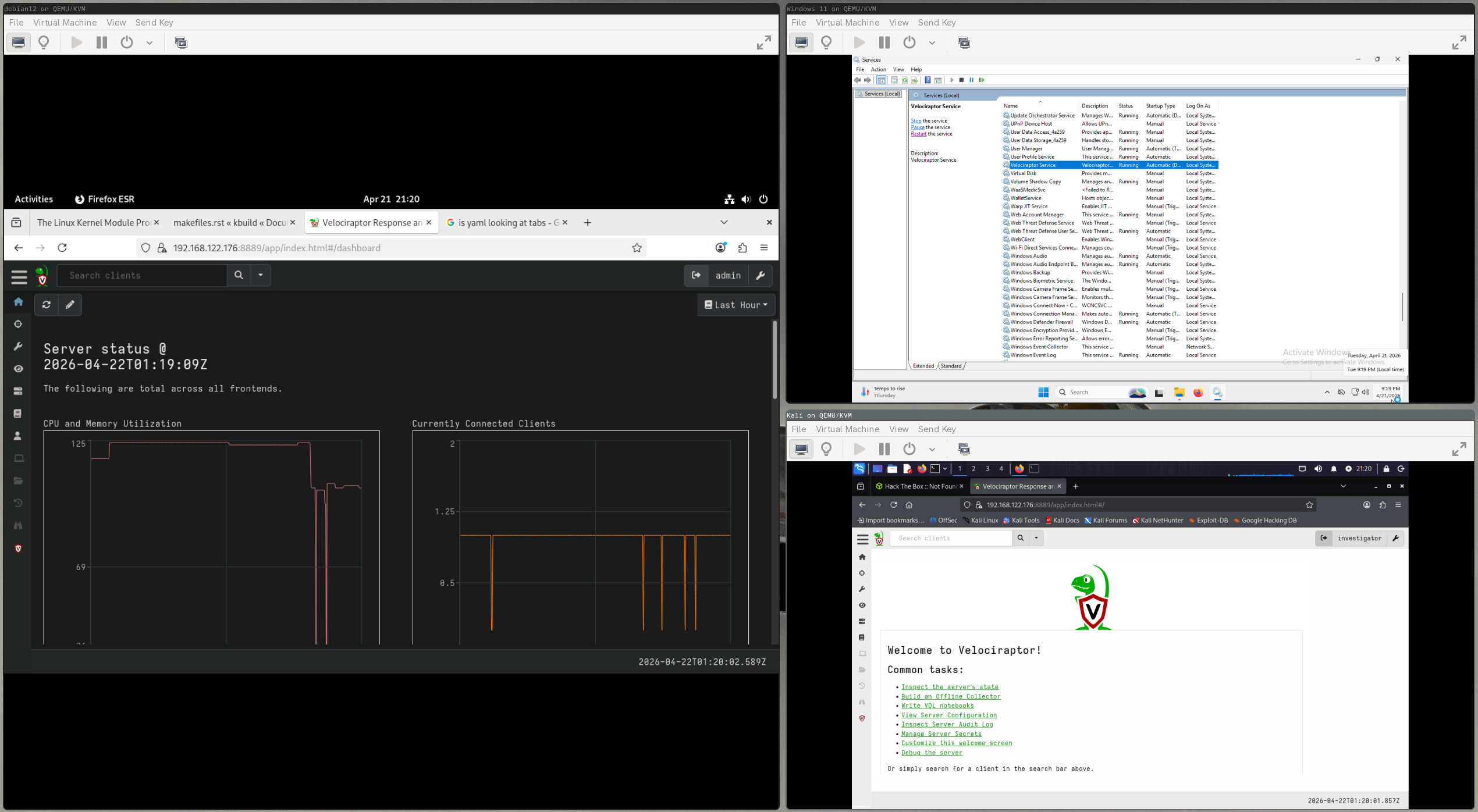The image size is (1478, 812).
Task: Open the Users icon in the debian Velociraptor sidebar
Action: pyautogui.click(x=19, y=436)
